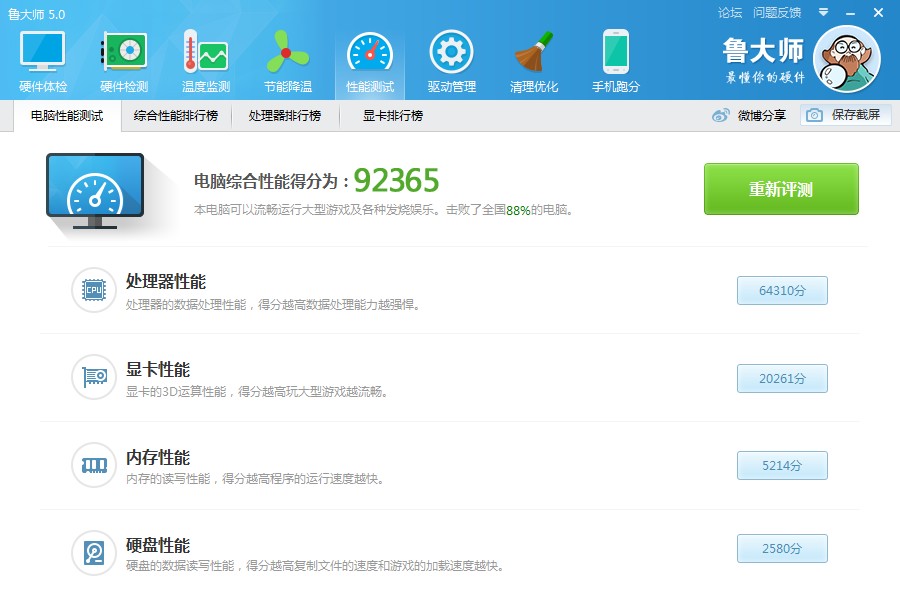900x600 pixels.
Task: Open the 硬件体检 hardware checkup icon
Action: 43,52
